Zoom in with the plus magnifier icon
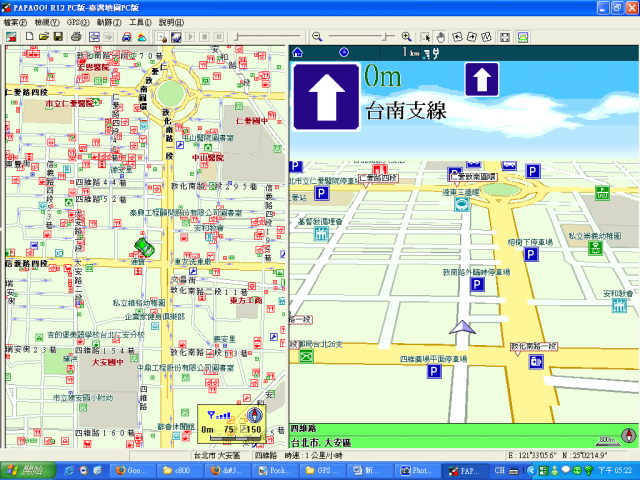This screenshot has height=480, width=640. (407, 37)
